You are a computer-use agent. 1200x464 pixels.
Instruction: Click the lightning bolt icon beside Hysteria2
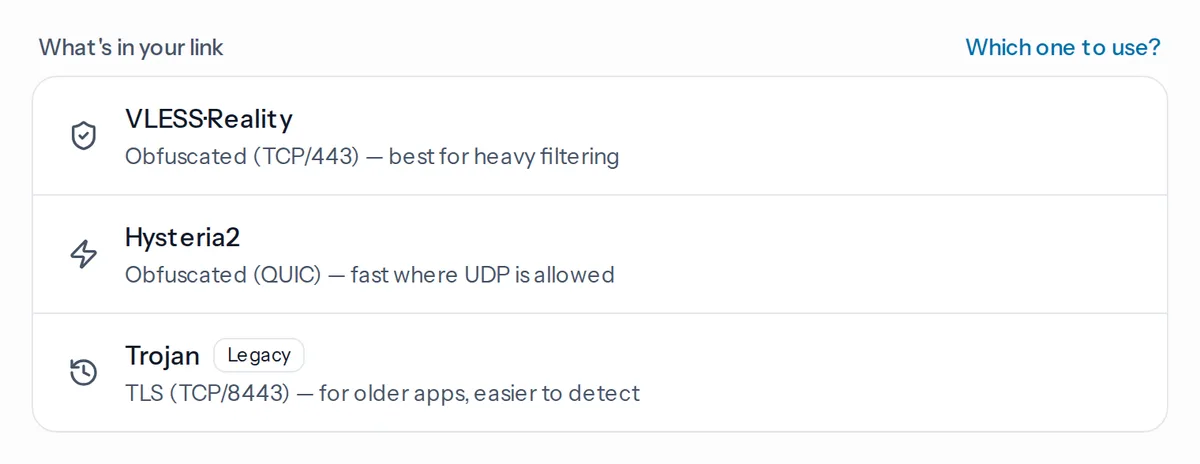(x=84, y=254)
